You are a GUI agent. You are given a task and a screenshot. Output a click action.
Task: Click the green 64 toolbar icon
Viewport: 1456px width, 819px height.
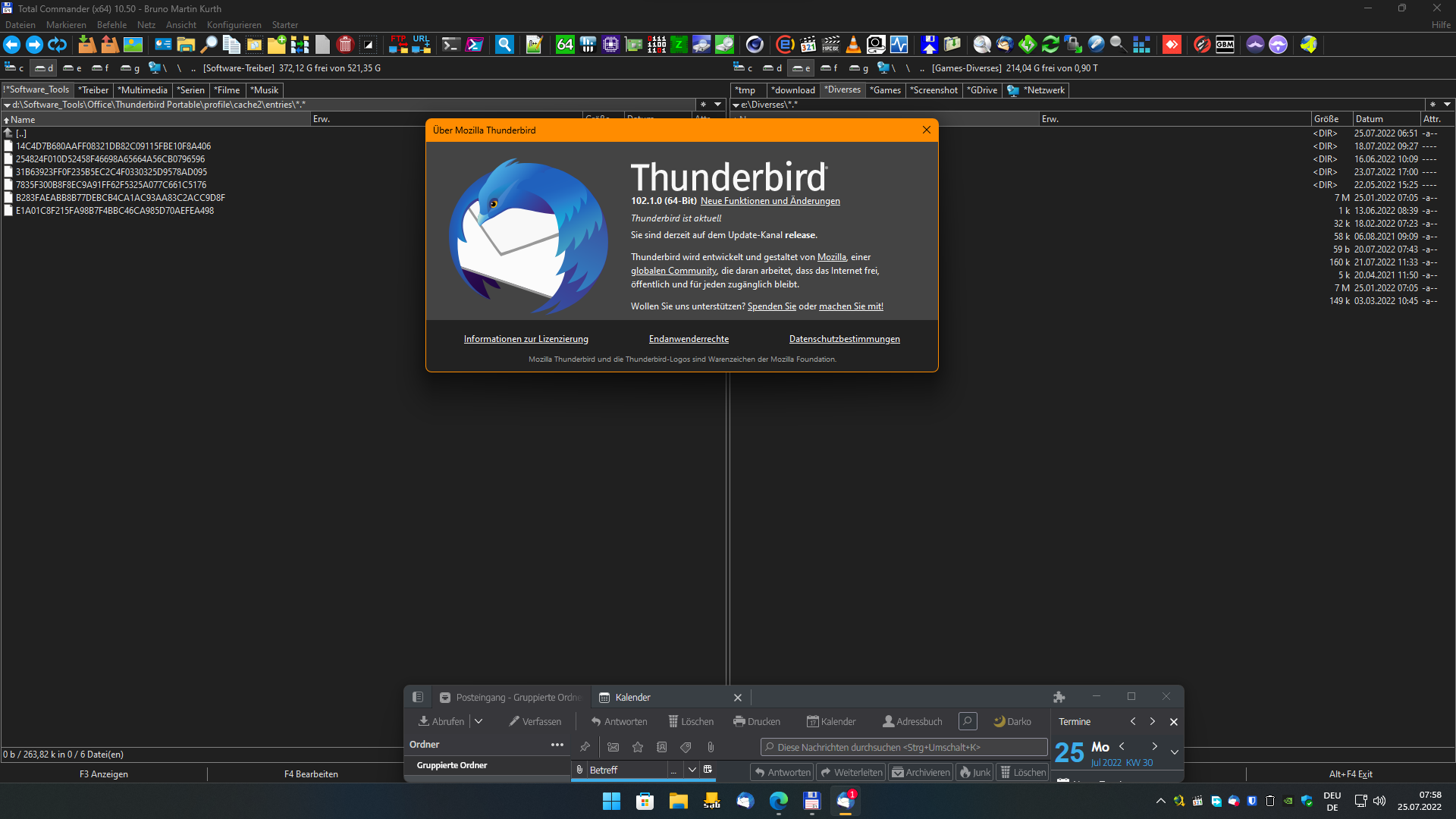565,45
